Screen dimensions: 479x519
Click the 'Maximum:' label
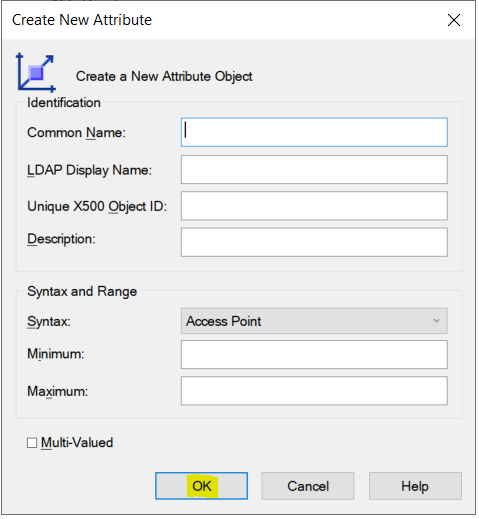tap(58, 391)
